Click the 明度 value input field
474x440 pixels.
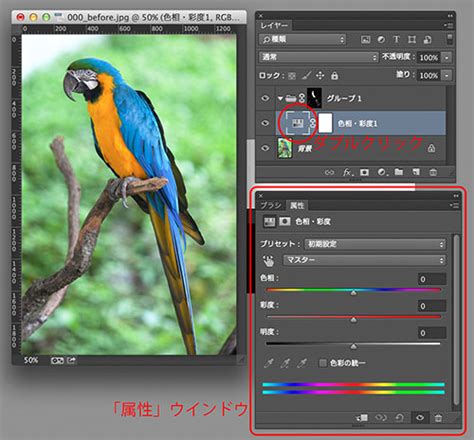click(432, 333)
